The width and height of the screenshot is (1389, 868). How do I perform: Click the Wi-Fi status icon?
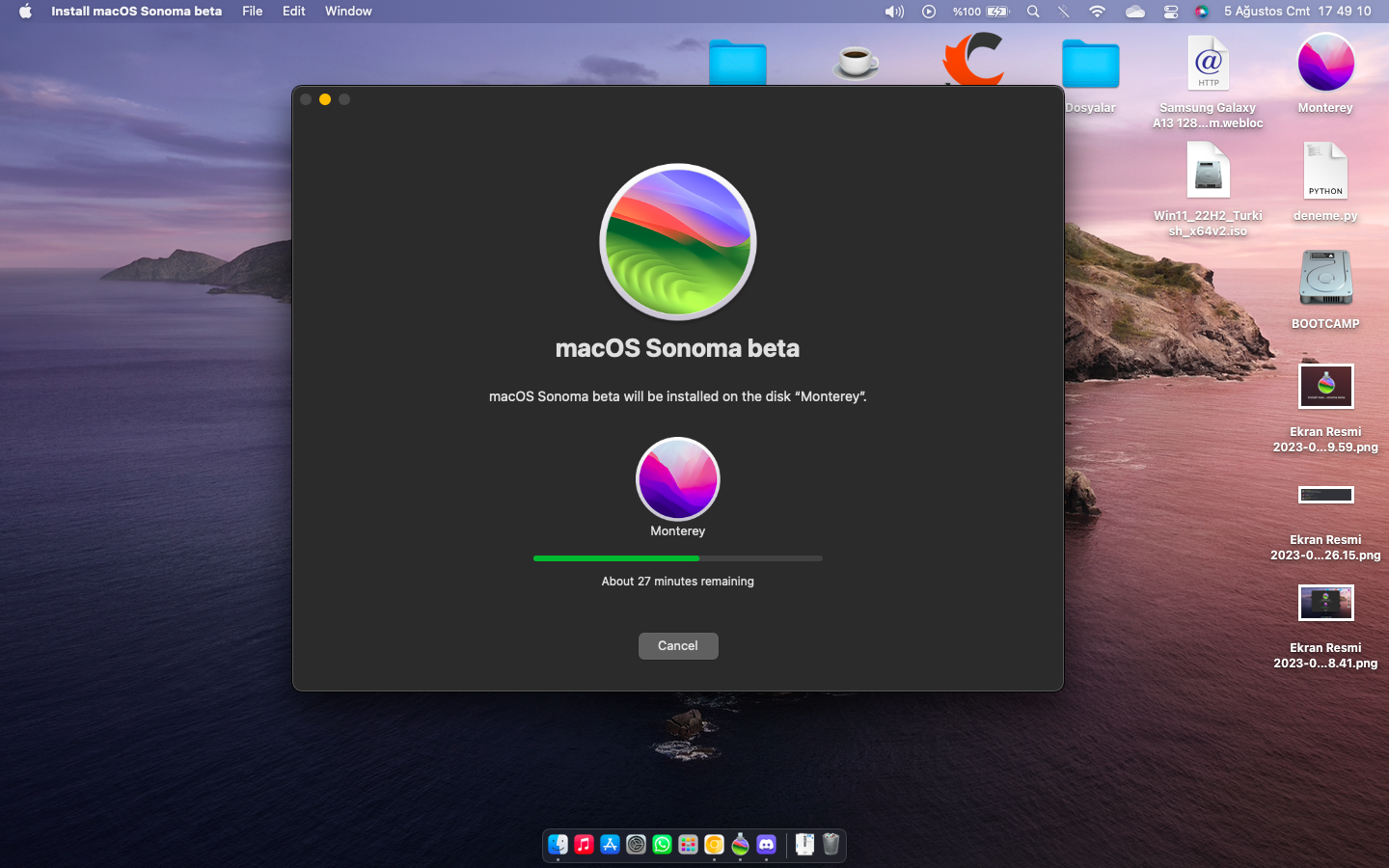click(1097, 12)
